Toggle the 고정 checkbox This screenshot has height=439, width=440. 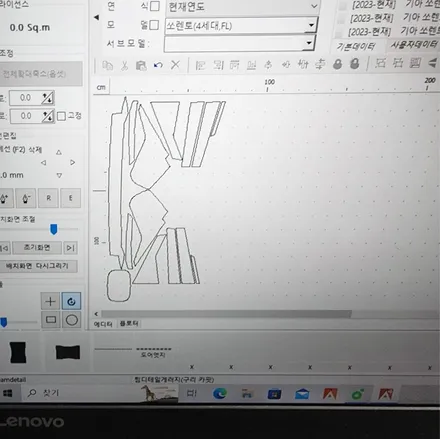click(x=61, y=116)
